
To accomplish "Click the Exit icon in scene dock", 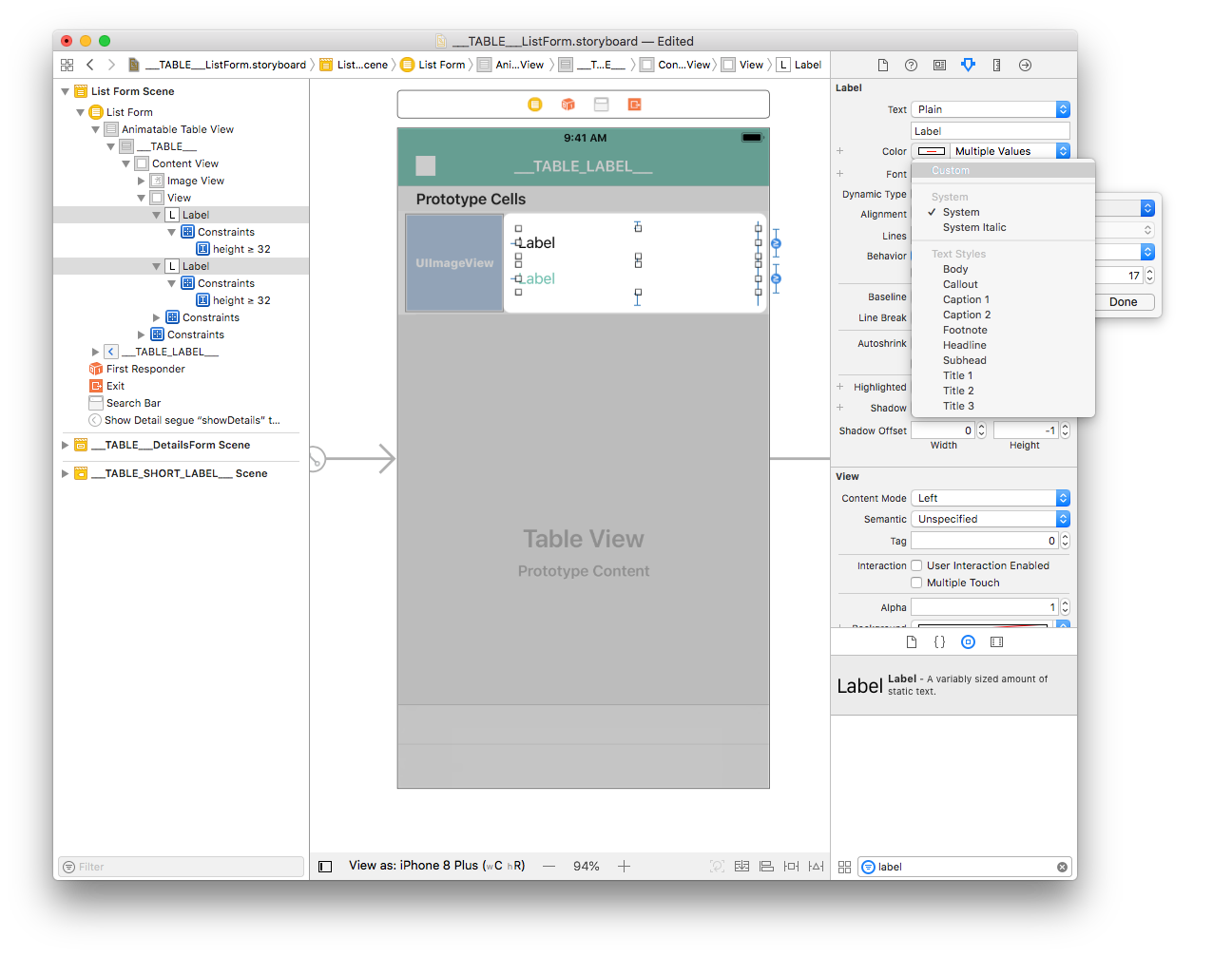I will pyautogui.click(x=634, y=105).
